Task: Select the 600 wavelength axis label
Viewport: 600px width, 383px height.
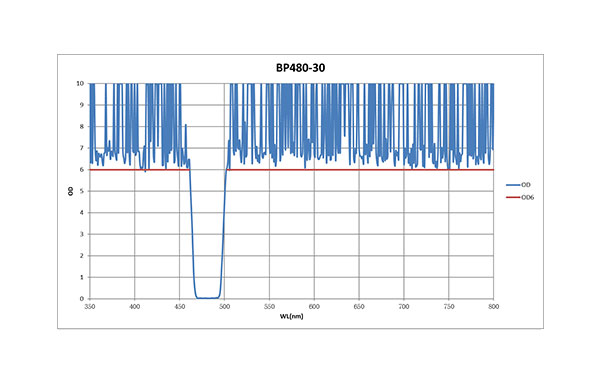Action: 314,306
